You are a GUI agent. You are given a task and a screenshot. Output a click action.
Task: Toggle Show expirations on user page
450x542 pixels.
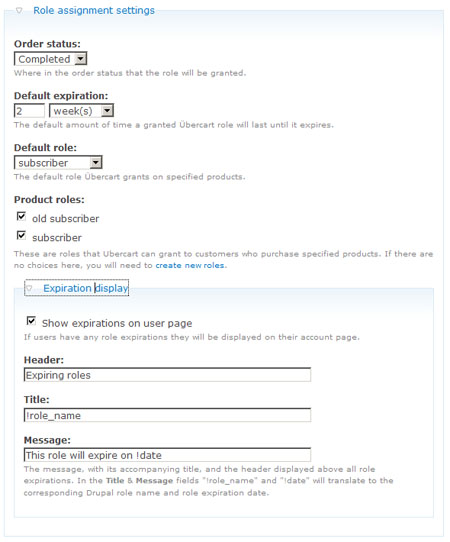31,321
